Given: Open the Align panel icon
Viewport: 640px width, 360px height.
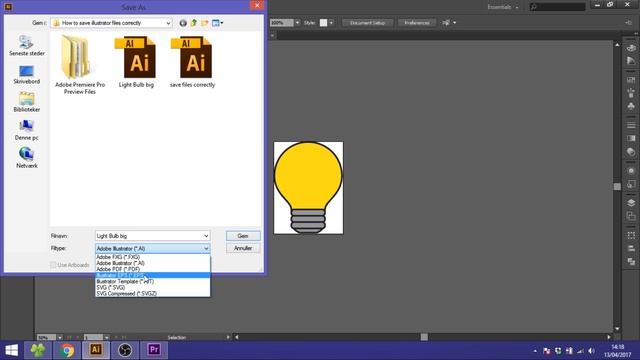Looking at the screenshot, I should 631,248.
